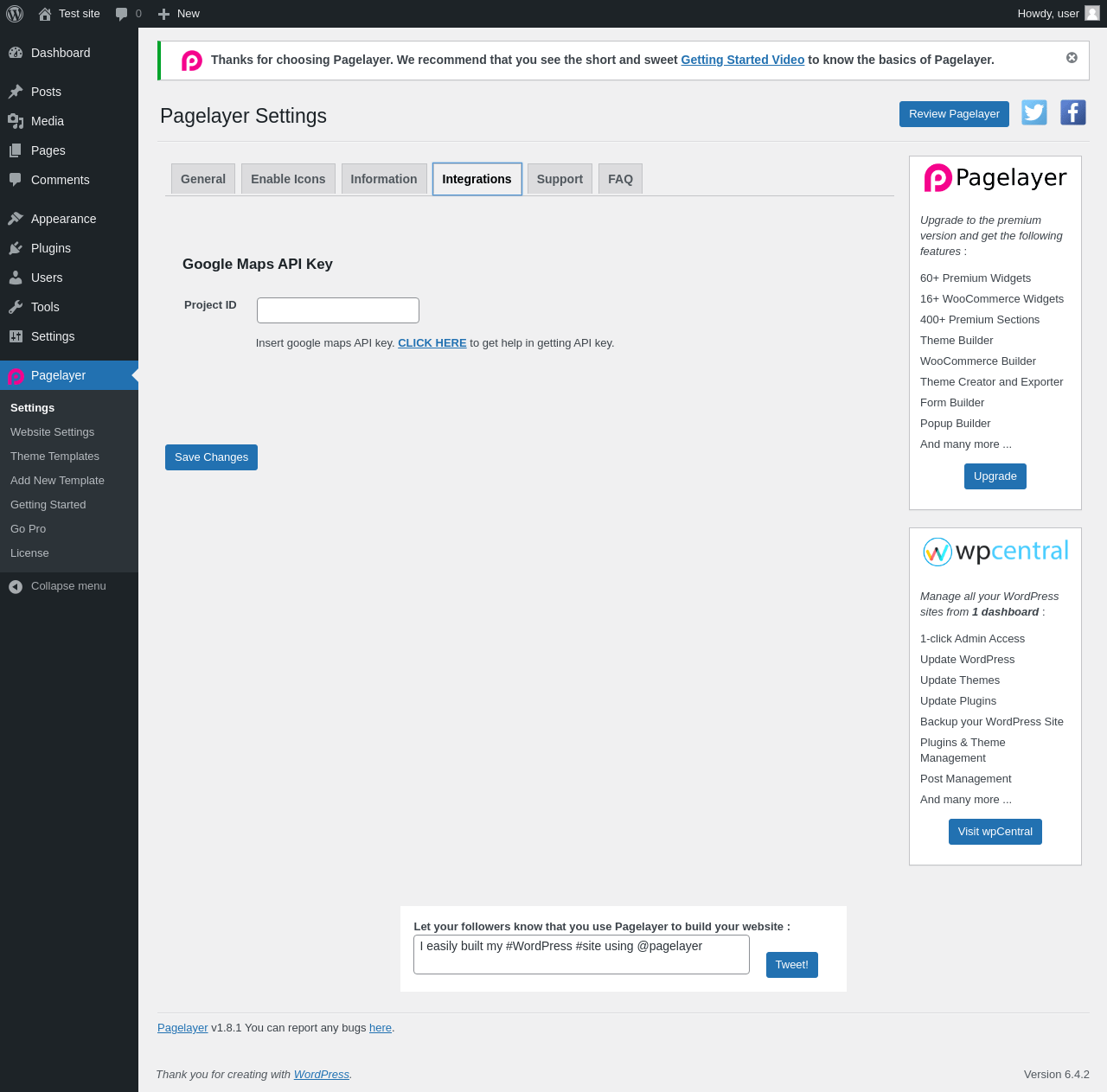The image size is (1107, 1092).
Task: Select the Integrations tab
Action: click(477, 179)
